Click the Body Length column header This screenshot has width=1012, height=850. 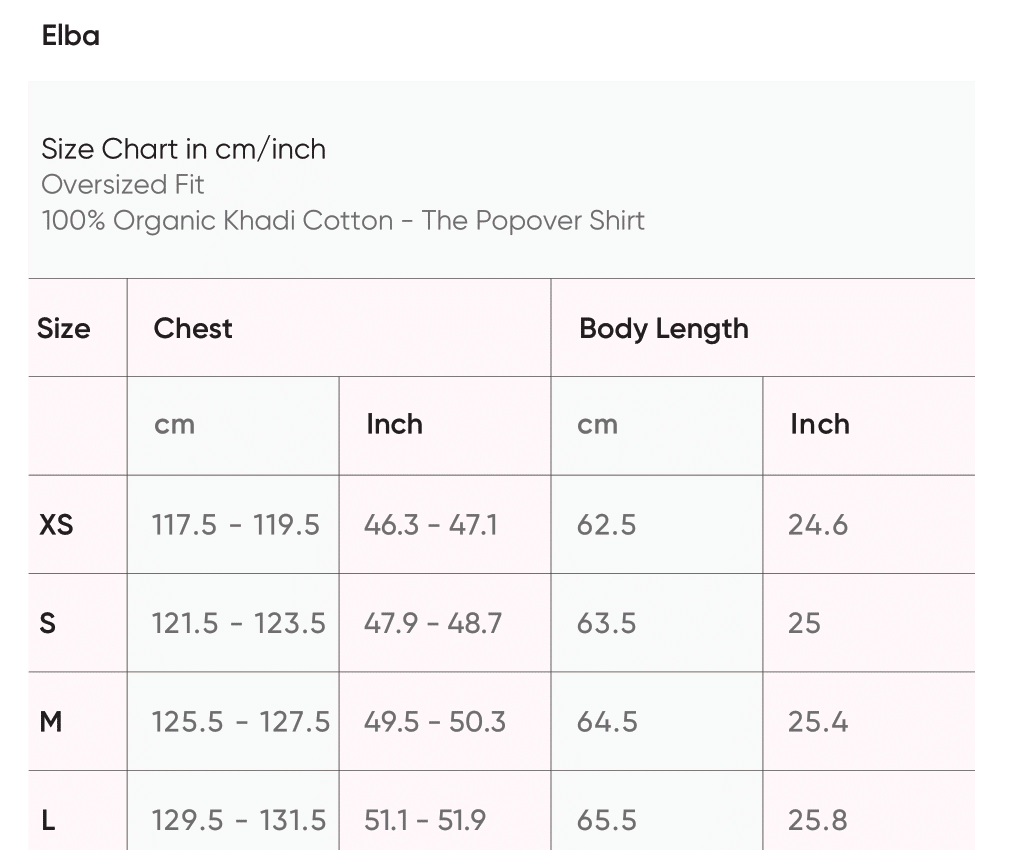(663, 328)
